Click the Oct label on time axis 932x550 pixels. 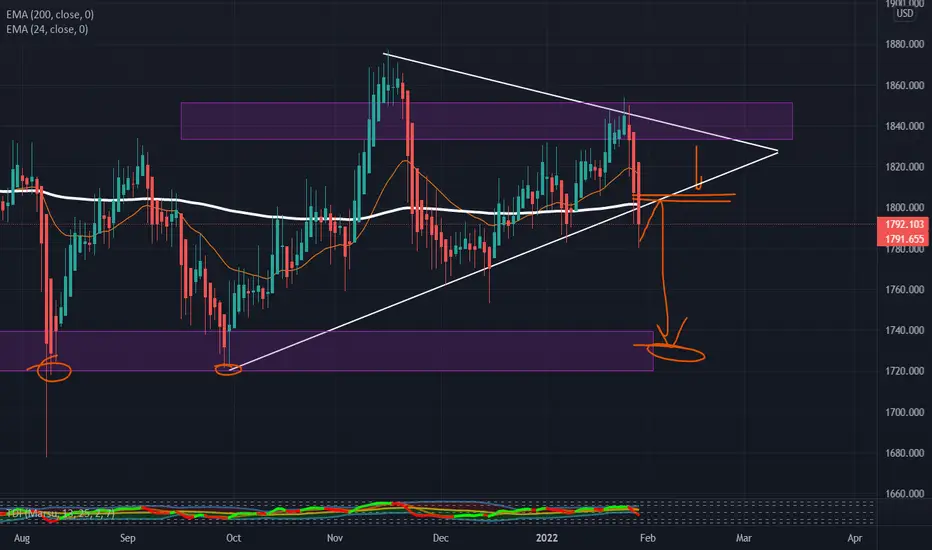coord(234,538)
